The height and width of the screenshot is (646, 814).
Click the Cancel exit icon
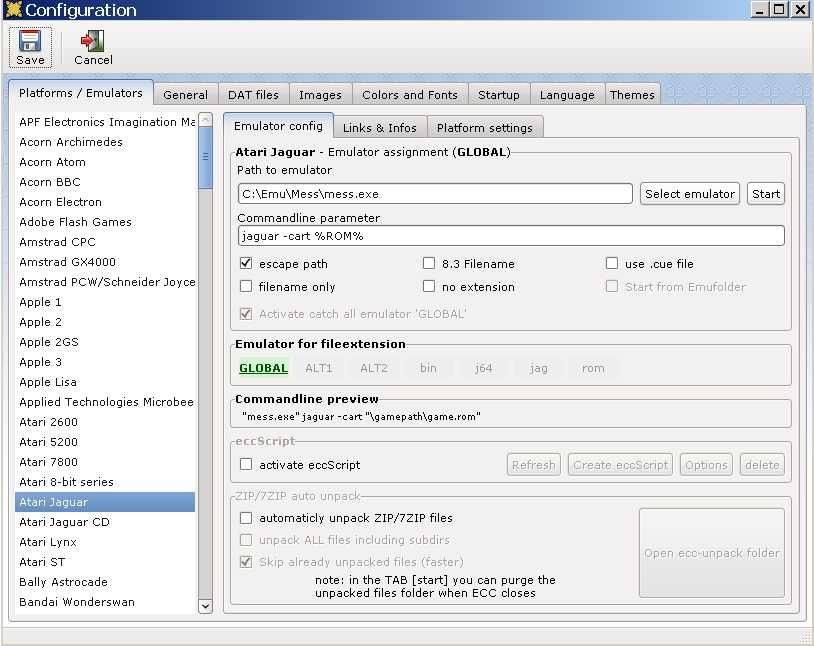[92, 41]
